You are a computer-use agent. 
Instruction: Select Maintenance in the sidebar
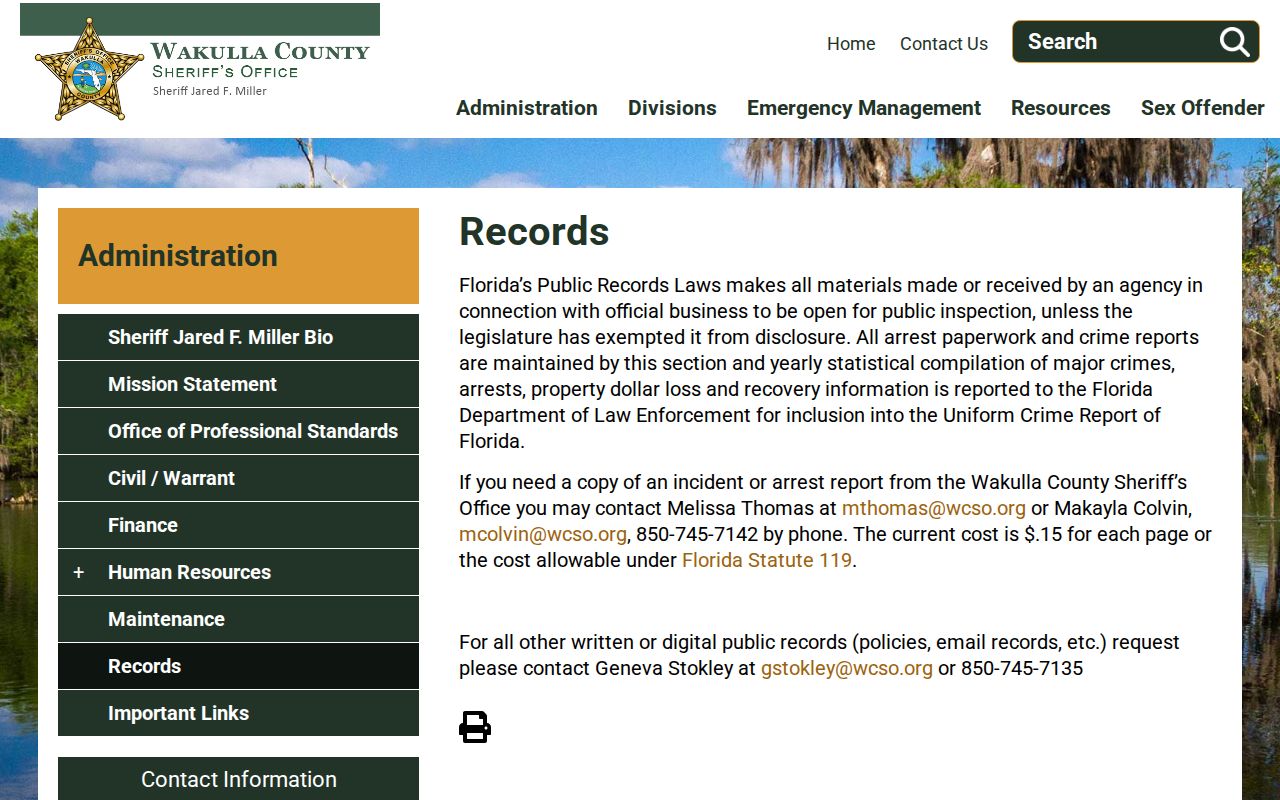click(x=238, y=619)
